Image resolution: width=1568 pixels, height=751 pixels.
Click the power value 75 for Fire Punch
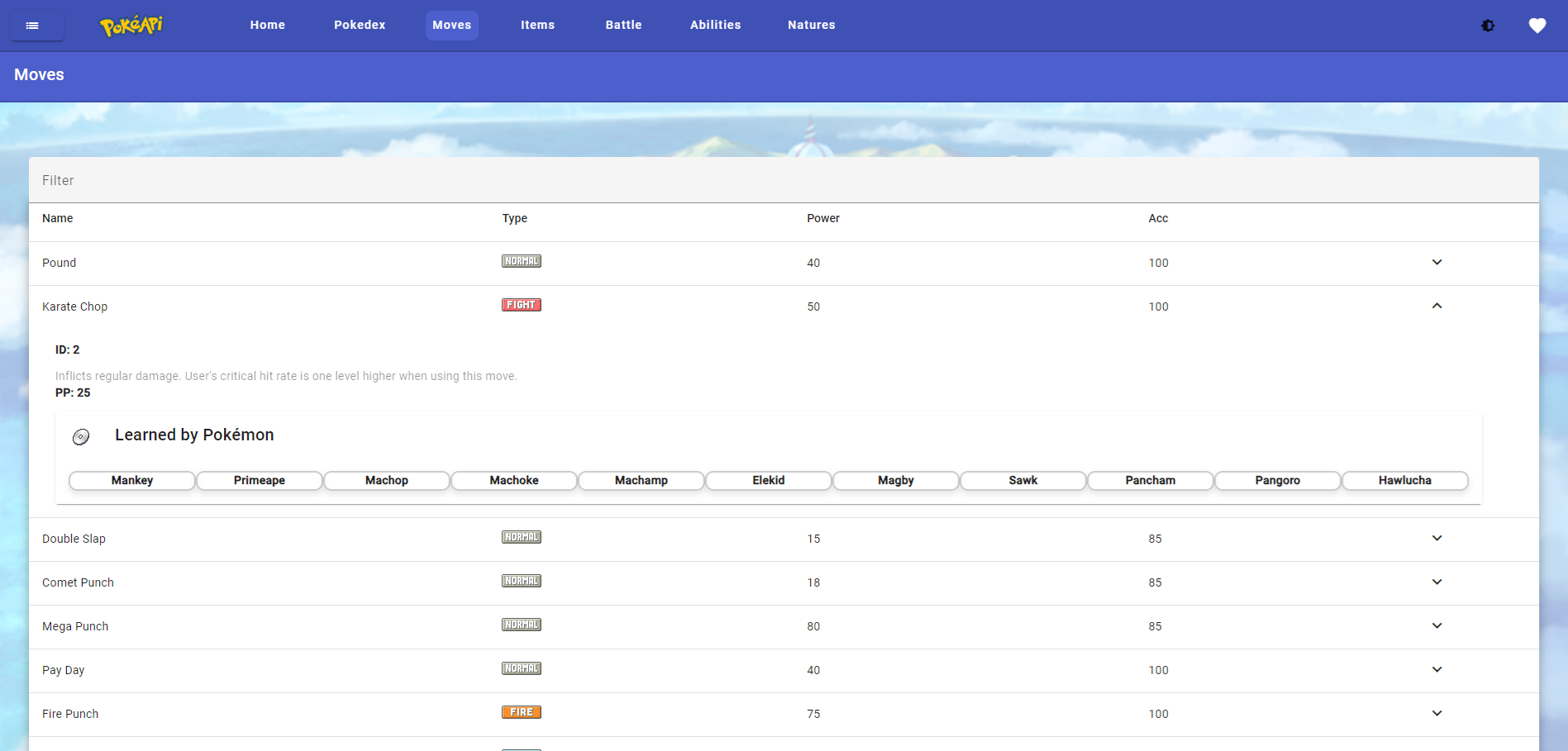[813, 714]
